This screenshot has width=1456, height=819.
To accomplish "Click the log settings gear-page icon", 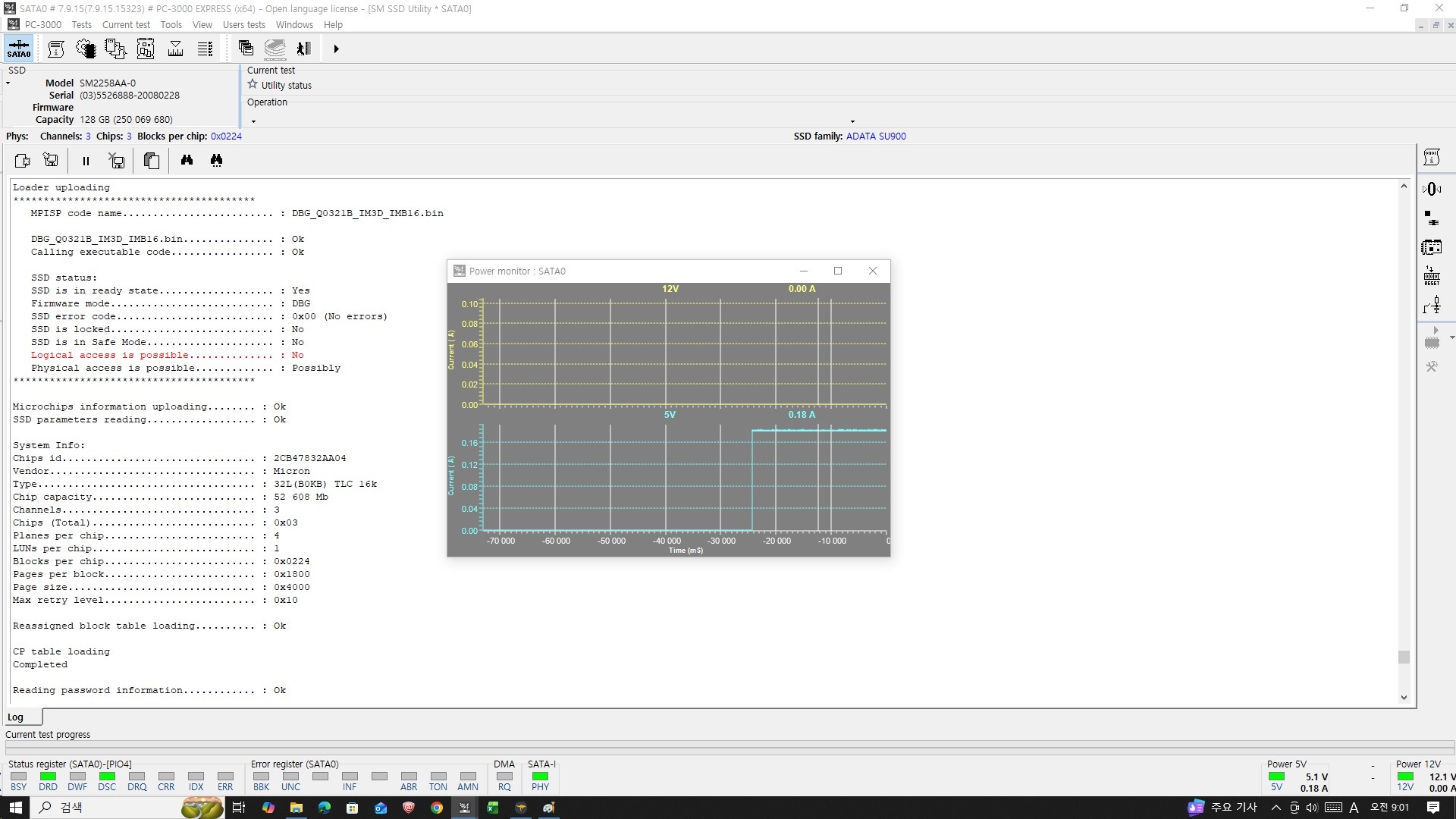I will (22, 160).
